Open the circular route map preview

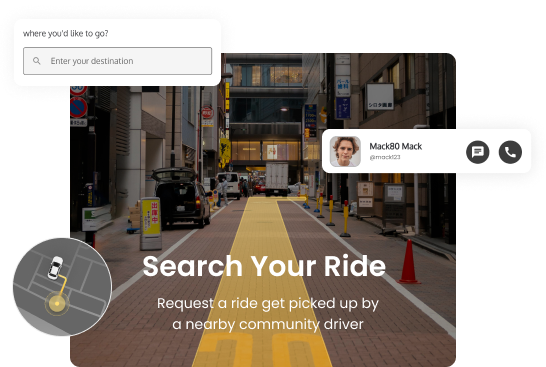(63, 287)
